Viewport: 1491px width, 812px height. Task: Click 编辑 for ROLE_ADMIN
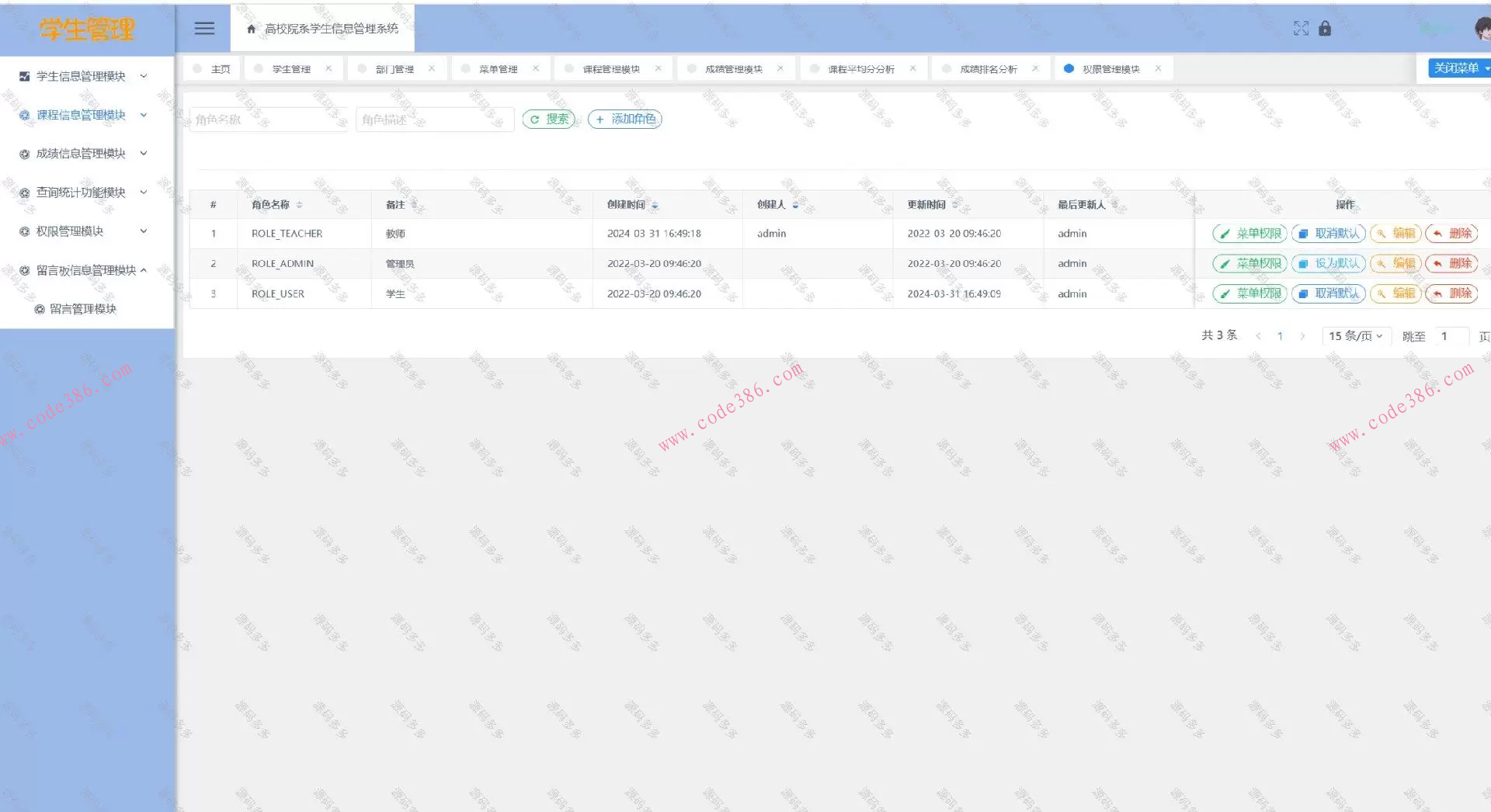[x=1395, y=263]
